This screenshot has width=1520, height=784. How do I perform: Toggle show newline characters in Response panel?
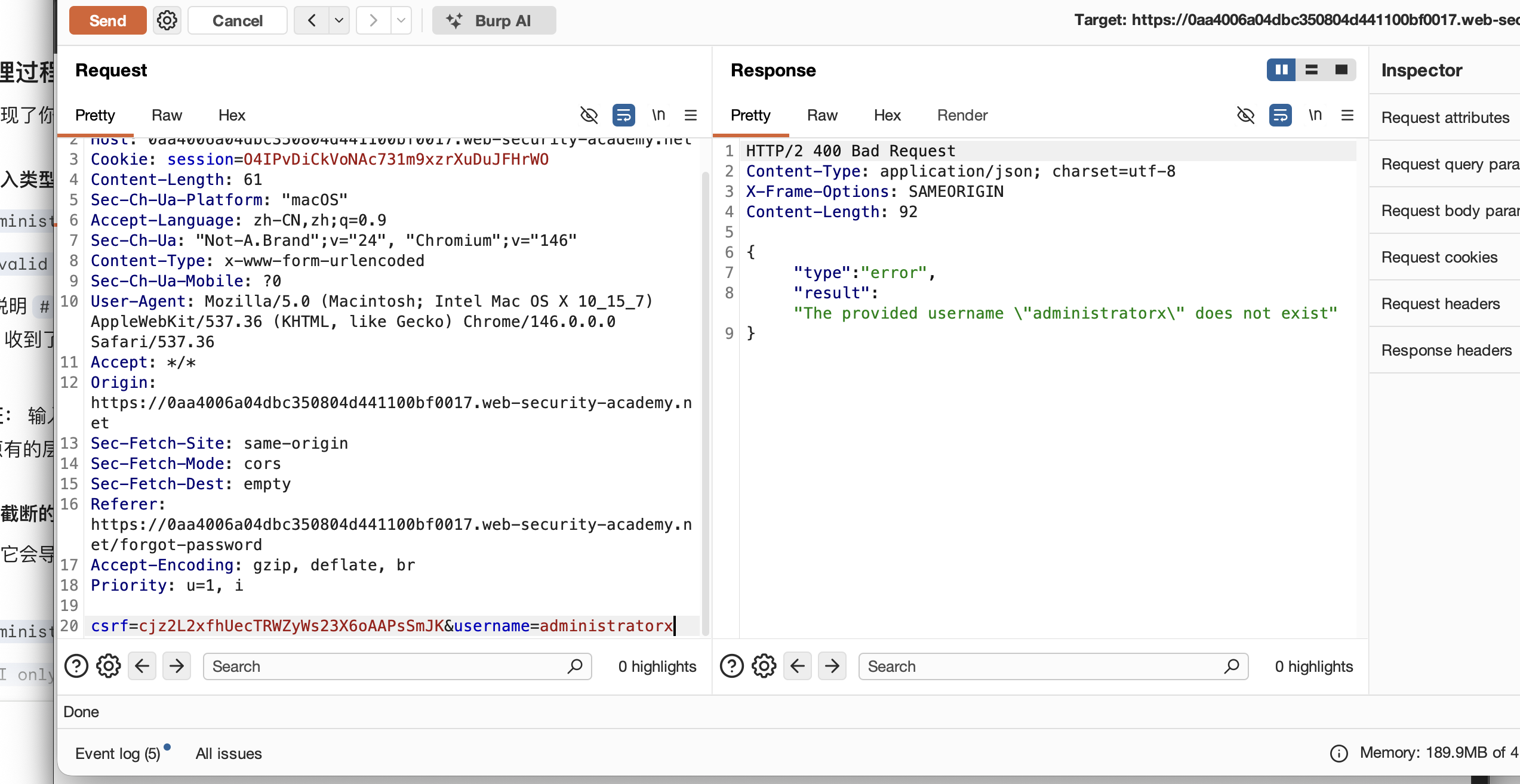(x=1315, y=115)
